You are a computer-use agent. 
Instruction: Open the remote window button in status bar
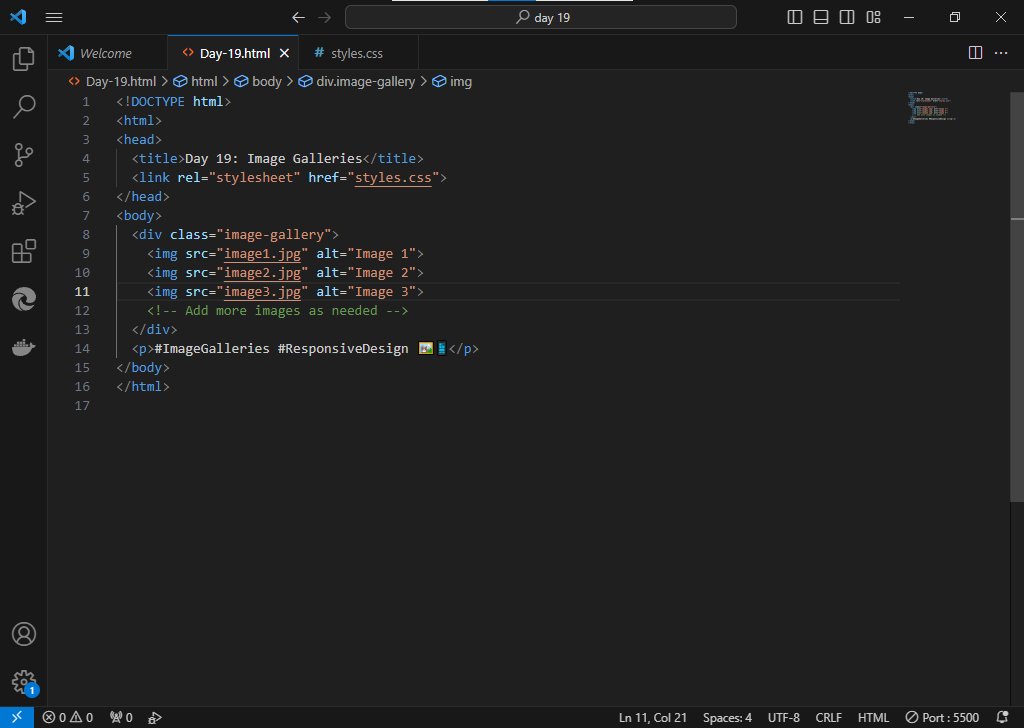coord(17,718)
